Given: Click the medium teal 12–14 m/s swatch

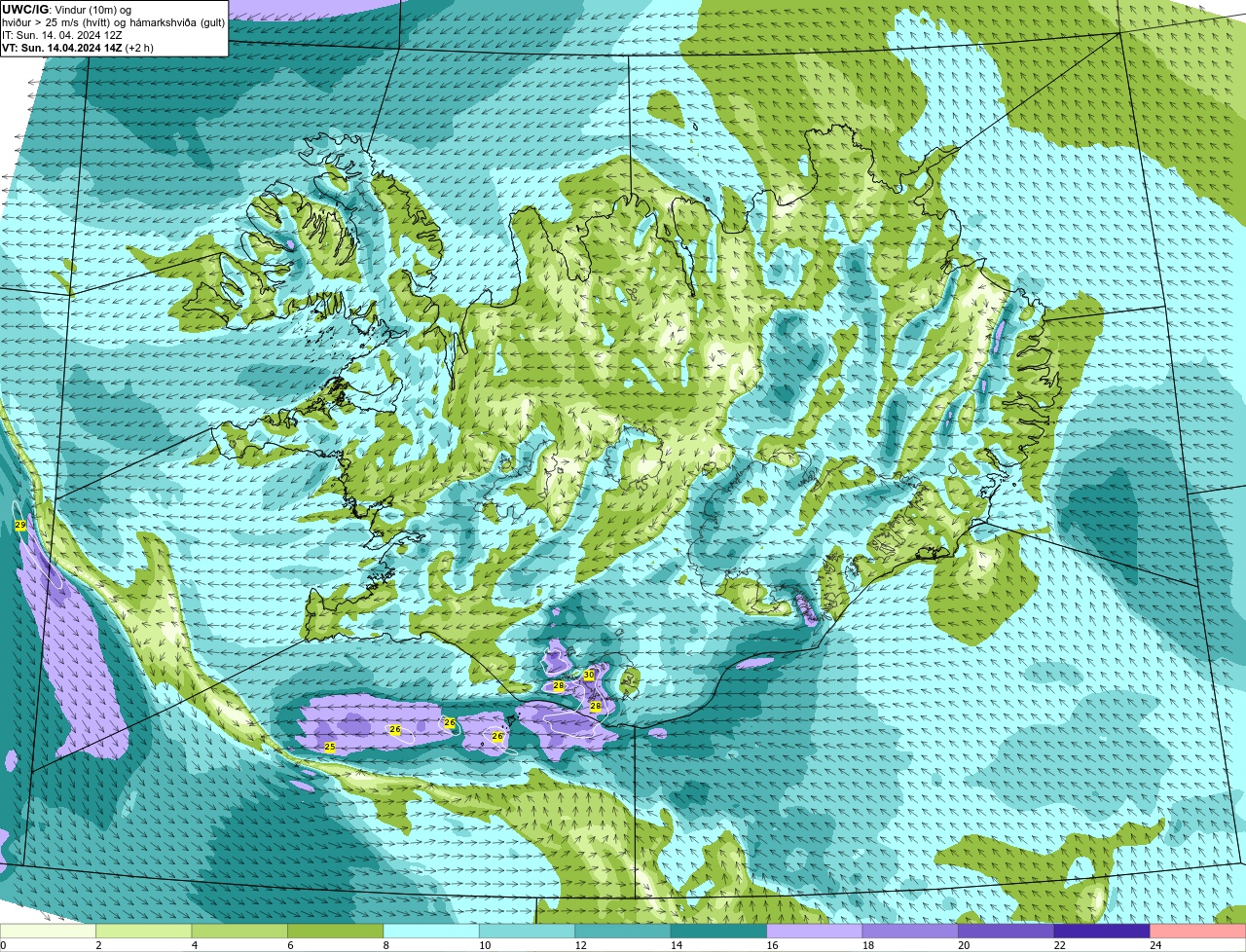Looking at the screenshot, I should point(625,931).
